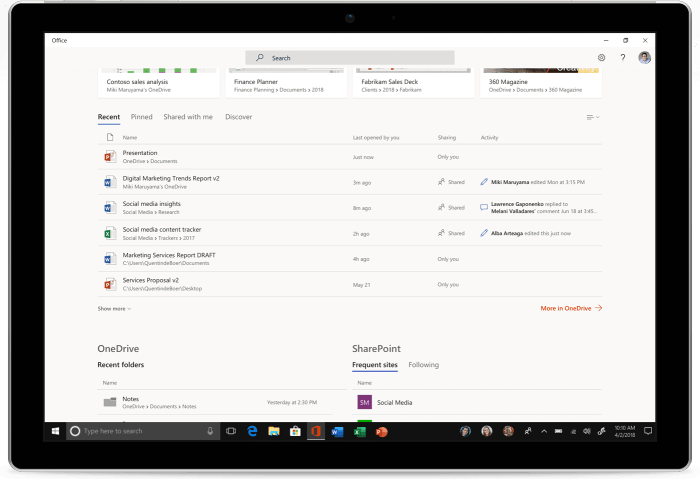The height and width of the screenshot is (479, 700).
Task: Open the 360 Magazine card
Action: click(x=541, y=83)
